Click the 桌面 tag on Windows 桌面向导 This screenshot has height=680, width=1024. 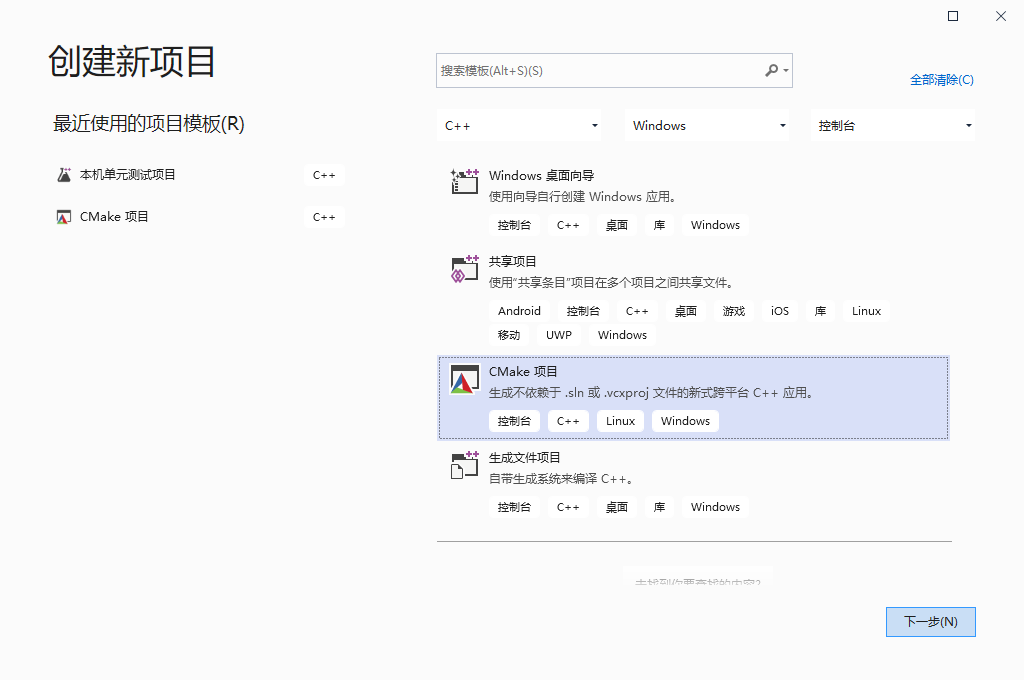pyautogui.click(x=616, y=225)
